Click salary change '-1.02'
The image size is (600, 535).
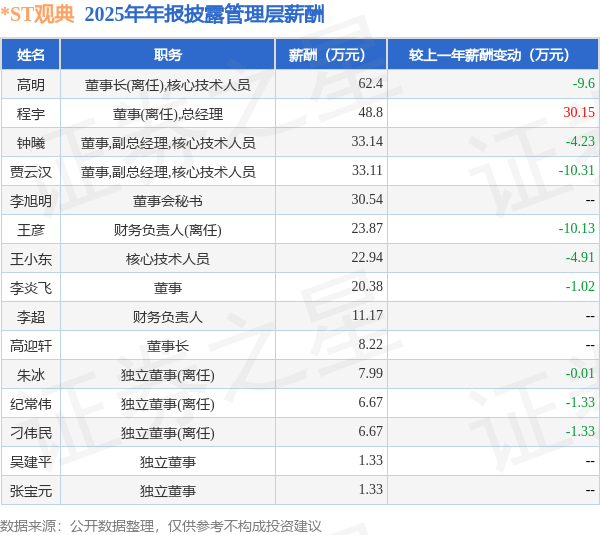click(580, 286)
